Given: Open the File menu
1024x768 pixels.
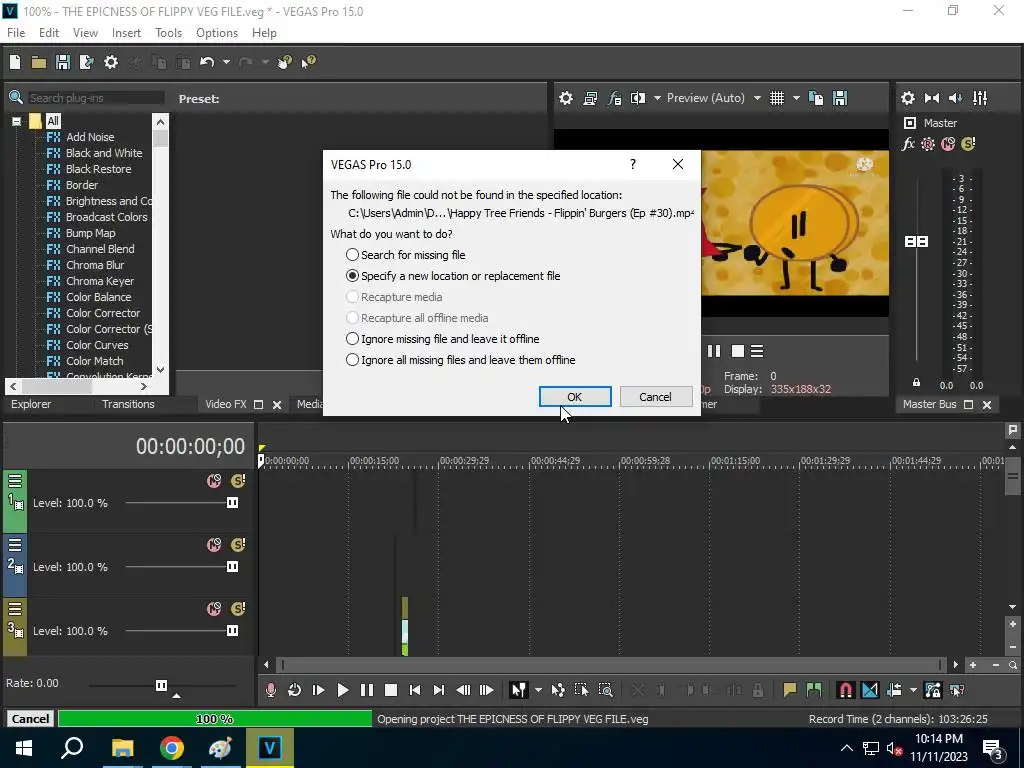Looking at the screenshot, I should point(16,33).
